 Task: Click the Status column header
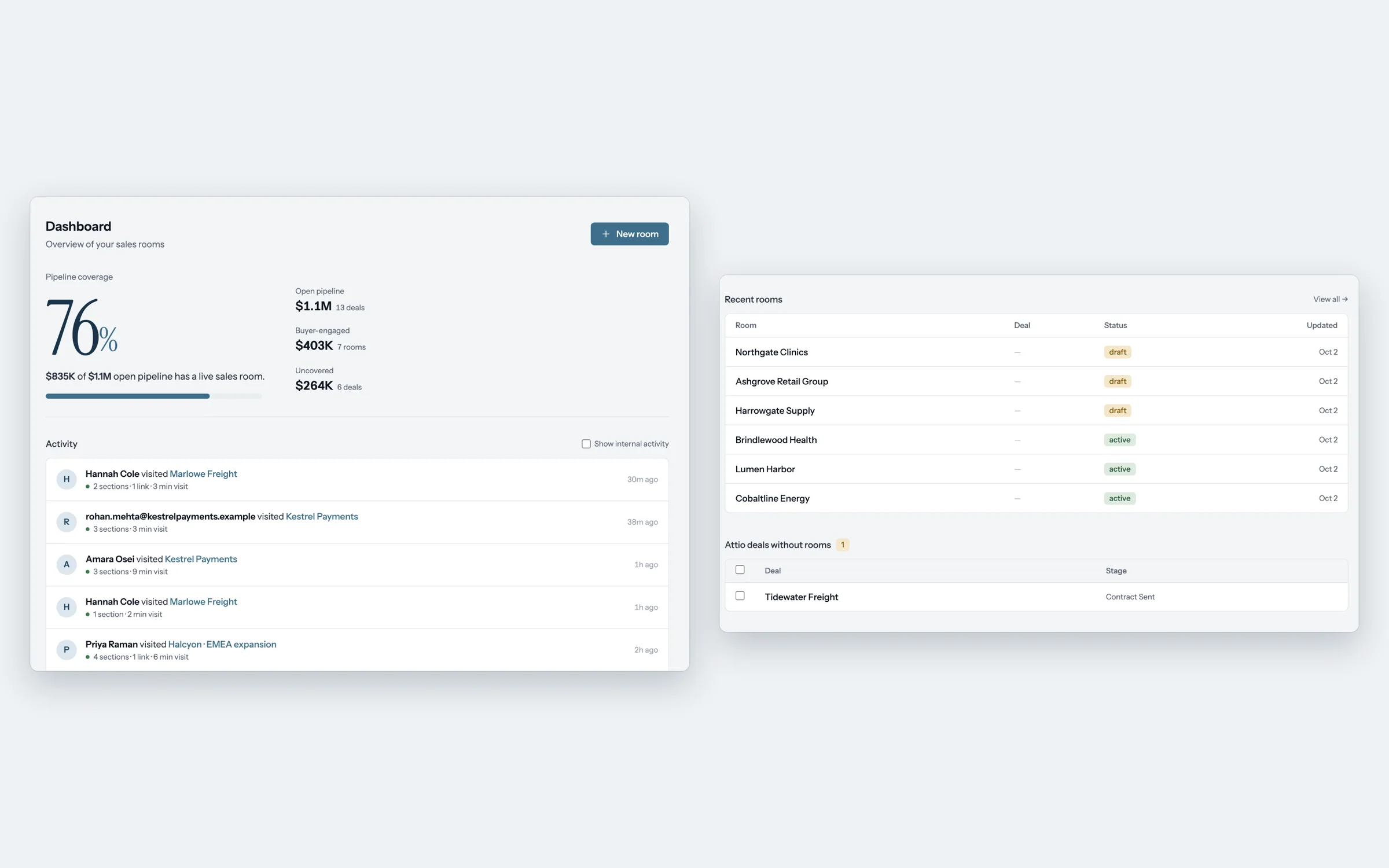(x=1115, y=325)
